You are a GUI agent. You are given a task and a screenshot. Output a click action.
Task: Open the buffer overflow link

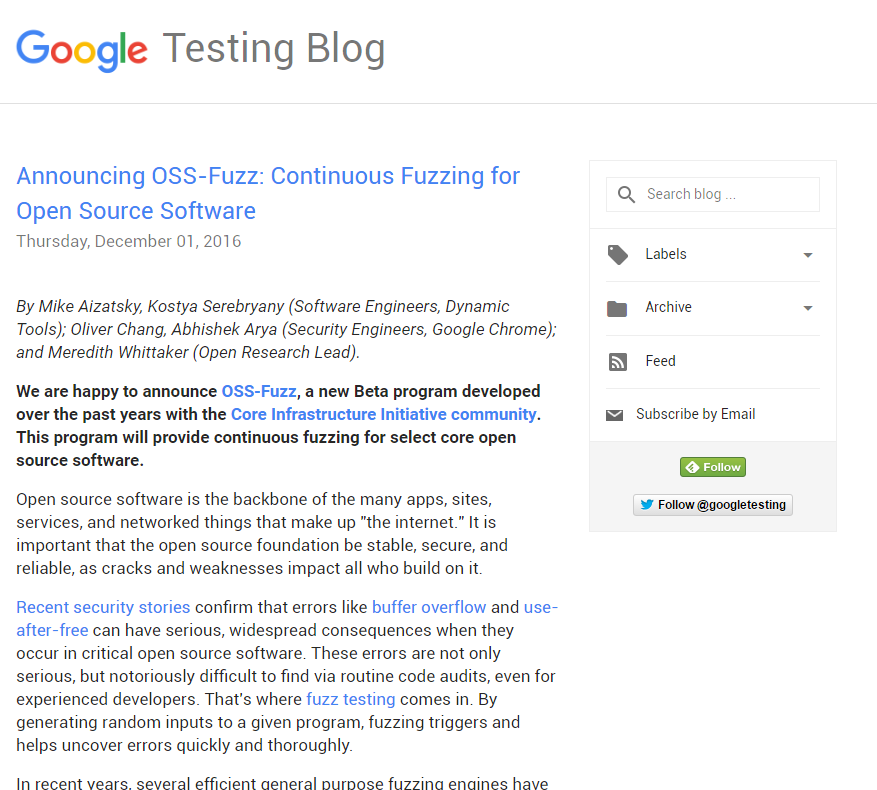tap(429, 607)
